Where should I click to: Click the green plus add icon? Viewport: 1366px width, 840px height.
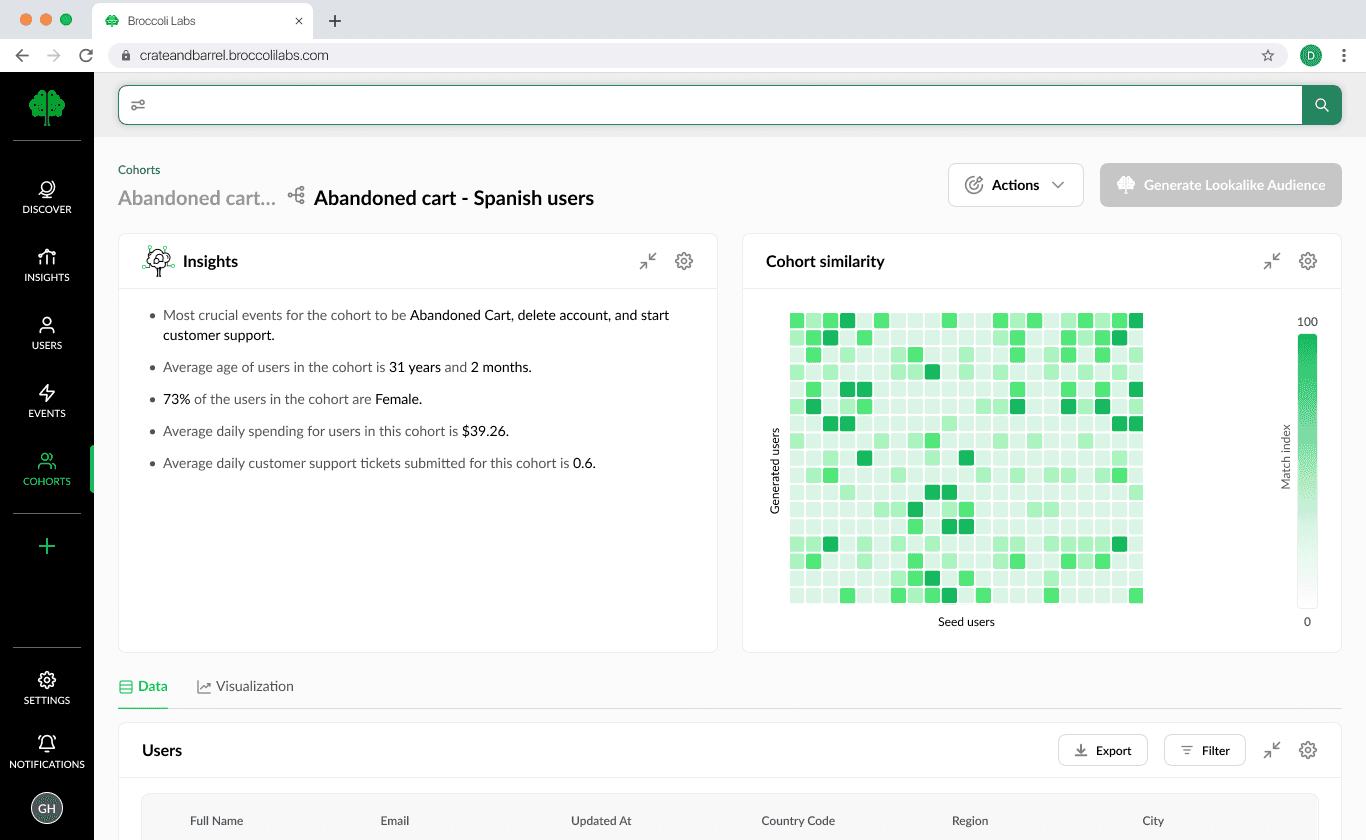click(x=47, y=546)
